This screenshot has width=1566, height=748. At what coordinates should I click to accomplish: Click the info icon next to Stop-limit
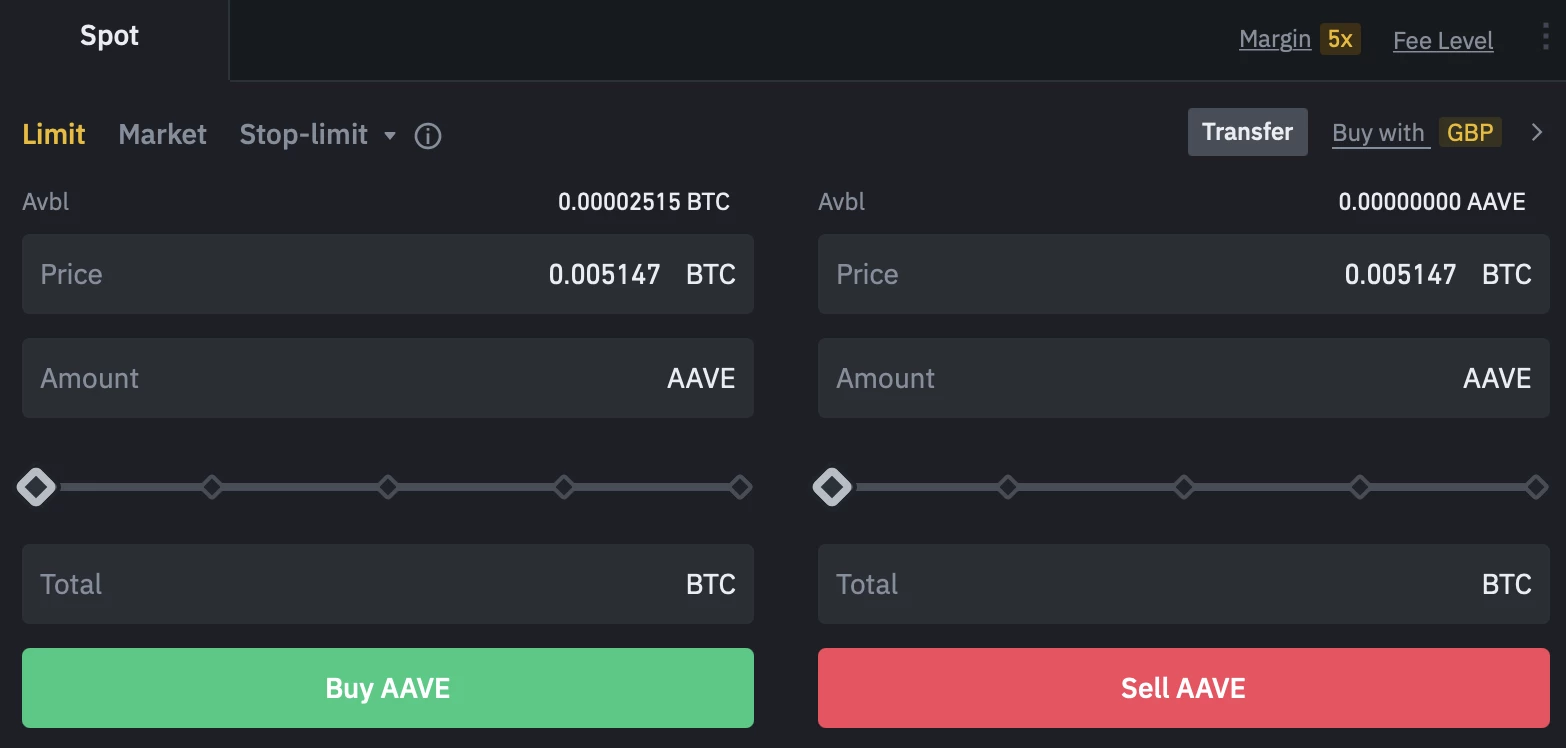428,135
